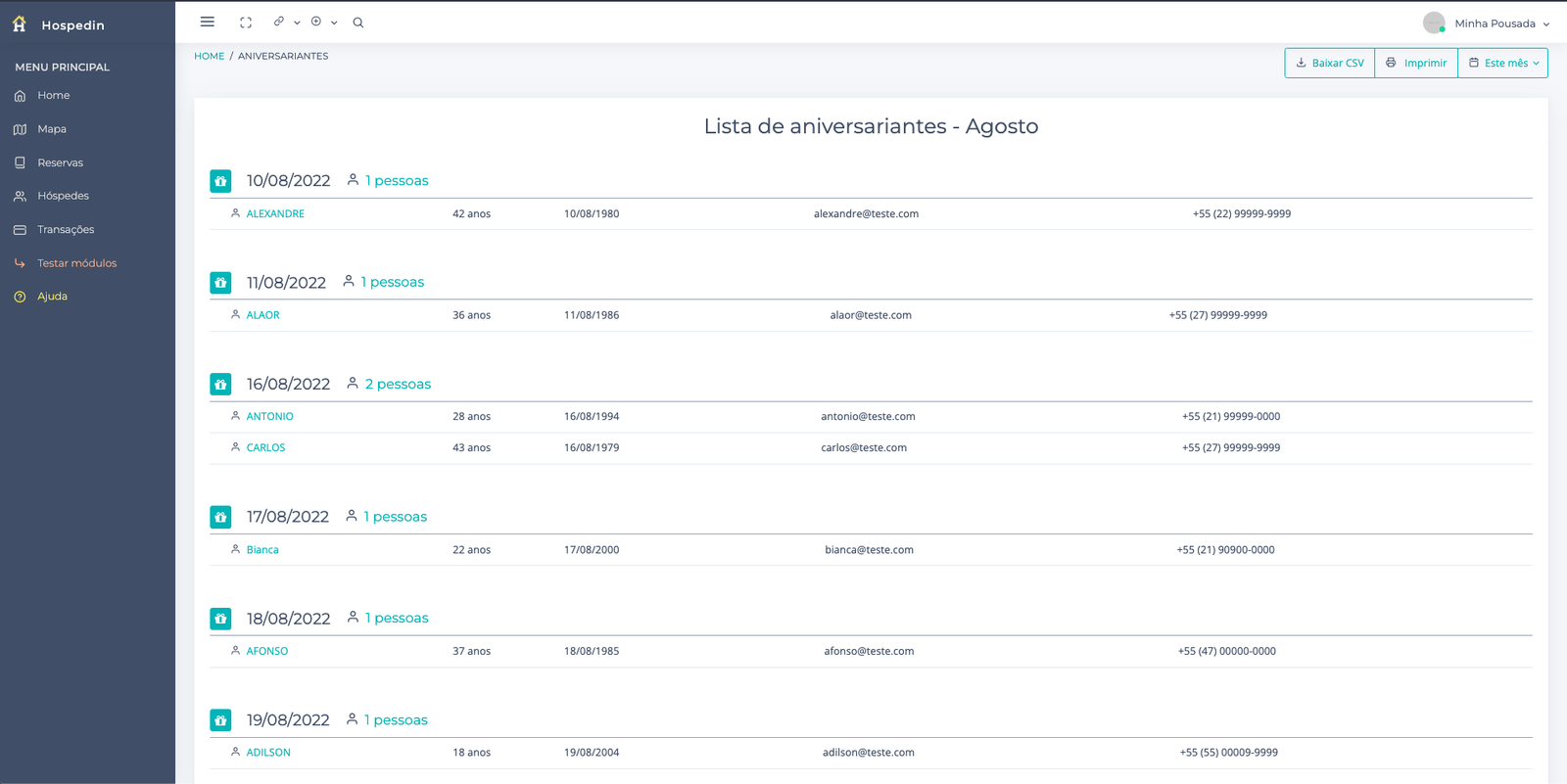Open guest ADILSON's profile link
The width and height of the screenshot is (1567, 784).
coord(268,753)
